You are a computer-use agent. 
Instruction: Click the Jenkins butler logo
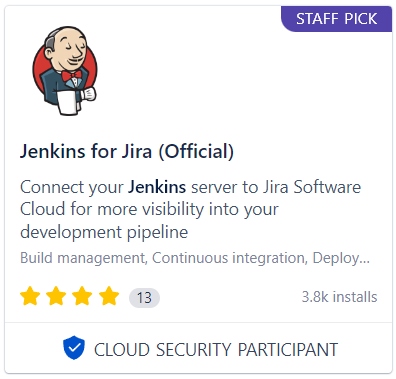pos(65,71)
